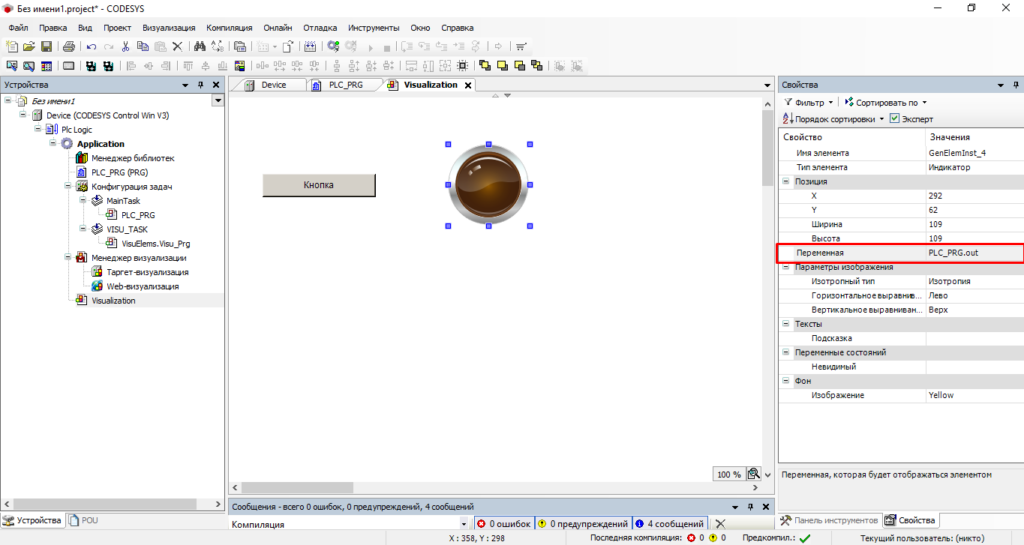This screenshot has height=545, width=1024.
Task: Click the Find binoculars icon
Action: pos(200,46)
